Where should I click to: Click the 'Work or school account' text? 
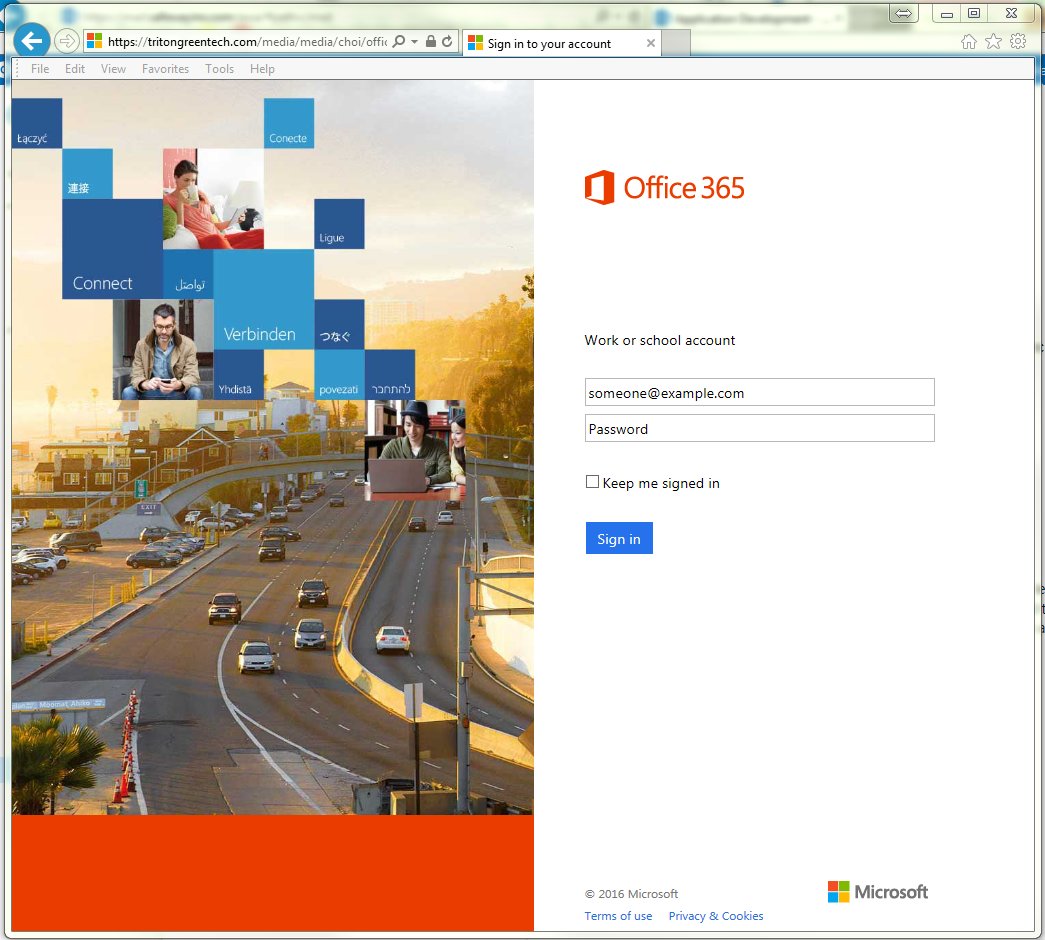[x=660, y=340]
